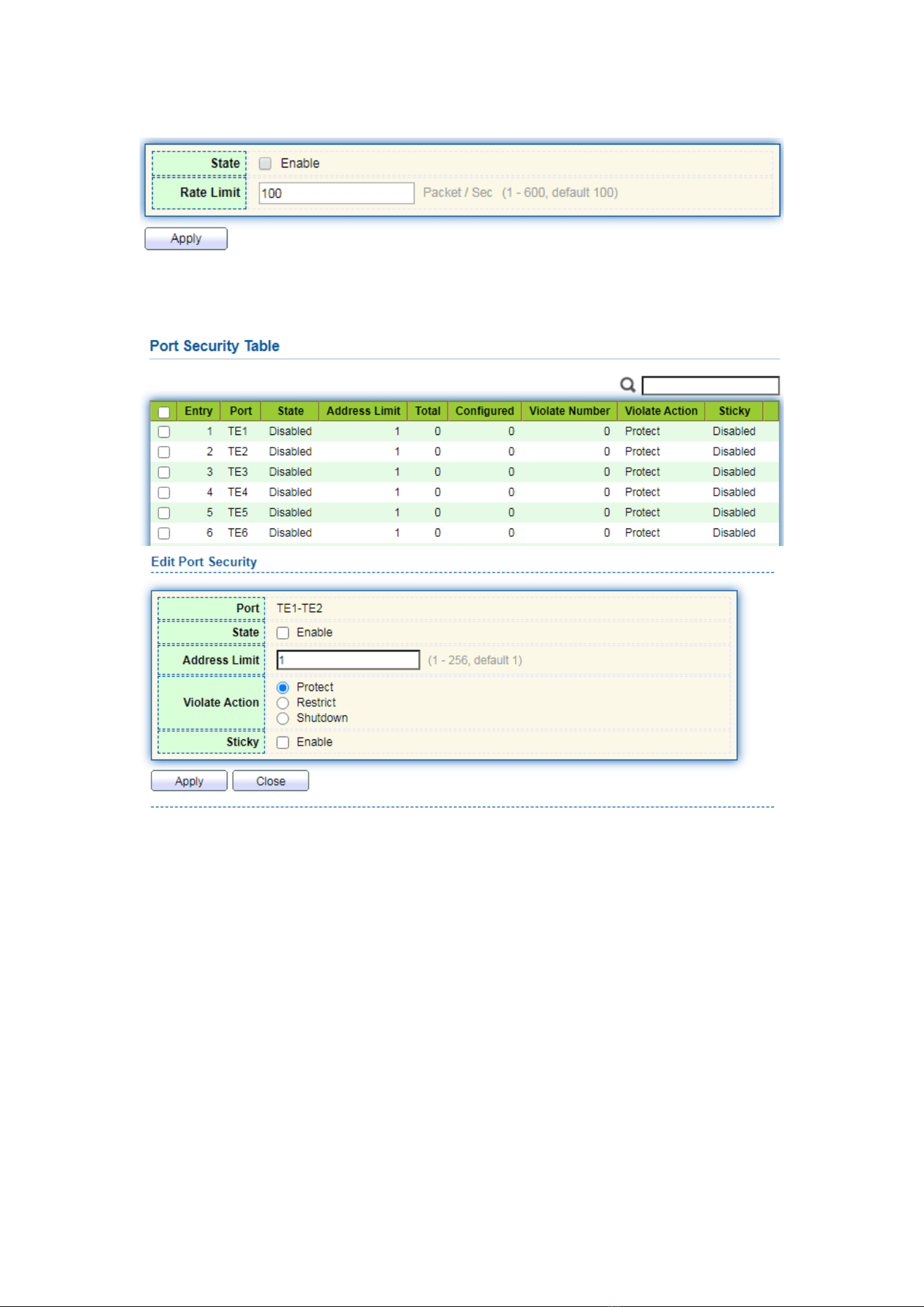Image resolution: width=924 pixels, height=1307 pixels.
Task: Click Apply button under Rate Limit
Action: click(x=186, y=239)
